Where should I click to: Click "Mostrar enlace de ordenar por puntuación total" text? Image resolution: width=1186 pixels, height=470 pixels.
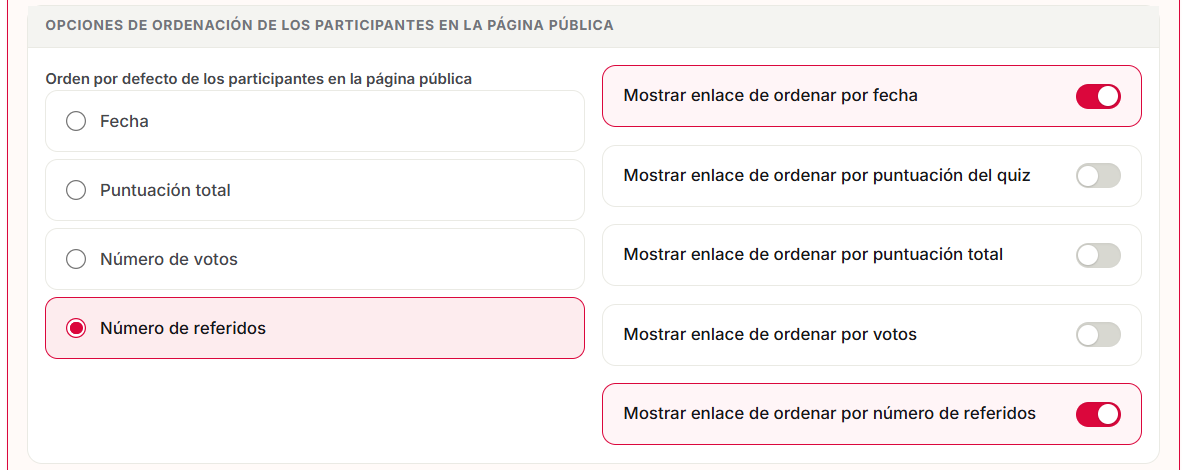click(813, 255)
